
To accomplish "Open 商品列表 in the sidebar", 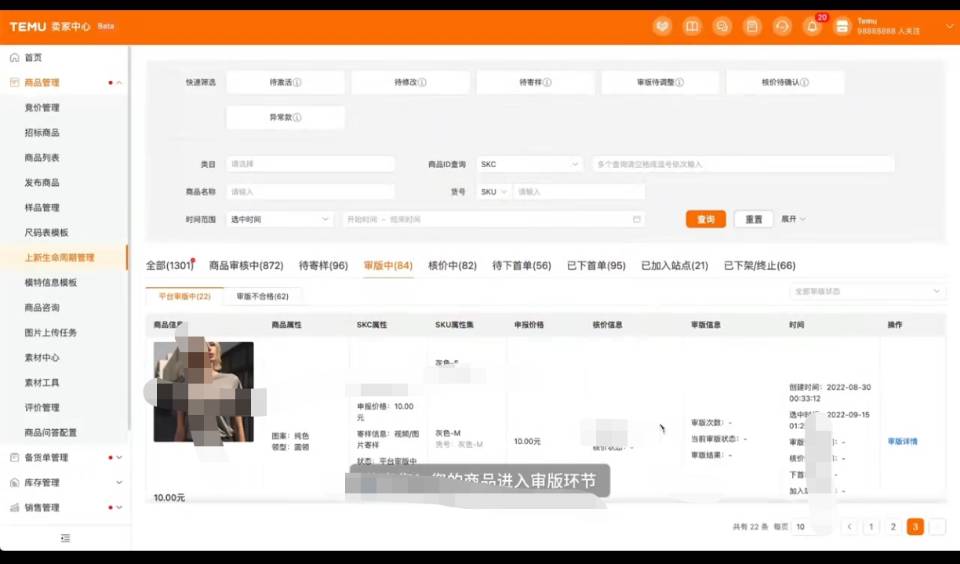I will (42, 157).
